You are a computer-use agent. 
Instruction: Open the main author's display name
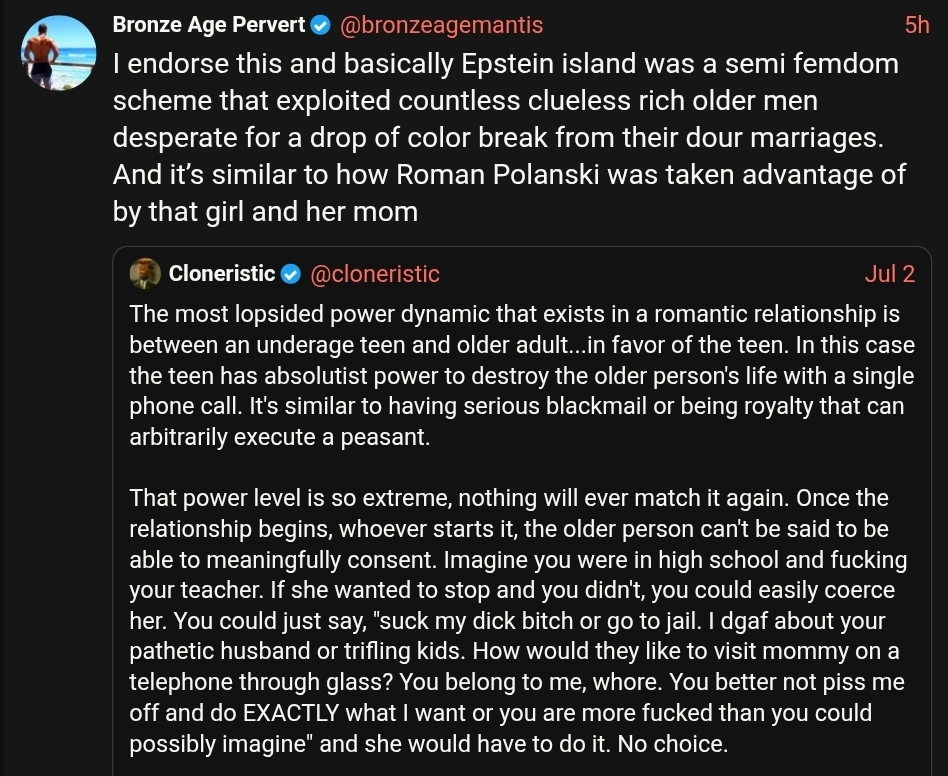tap(209, 25)
